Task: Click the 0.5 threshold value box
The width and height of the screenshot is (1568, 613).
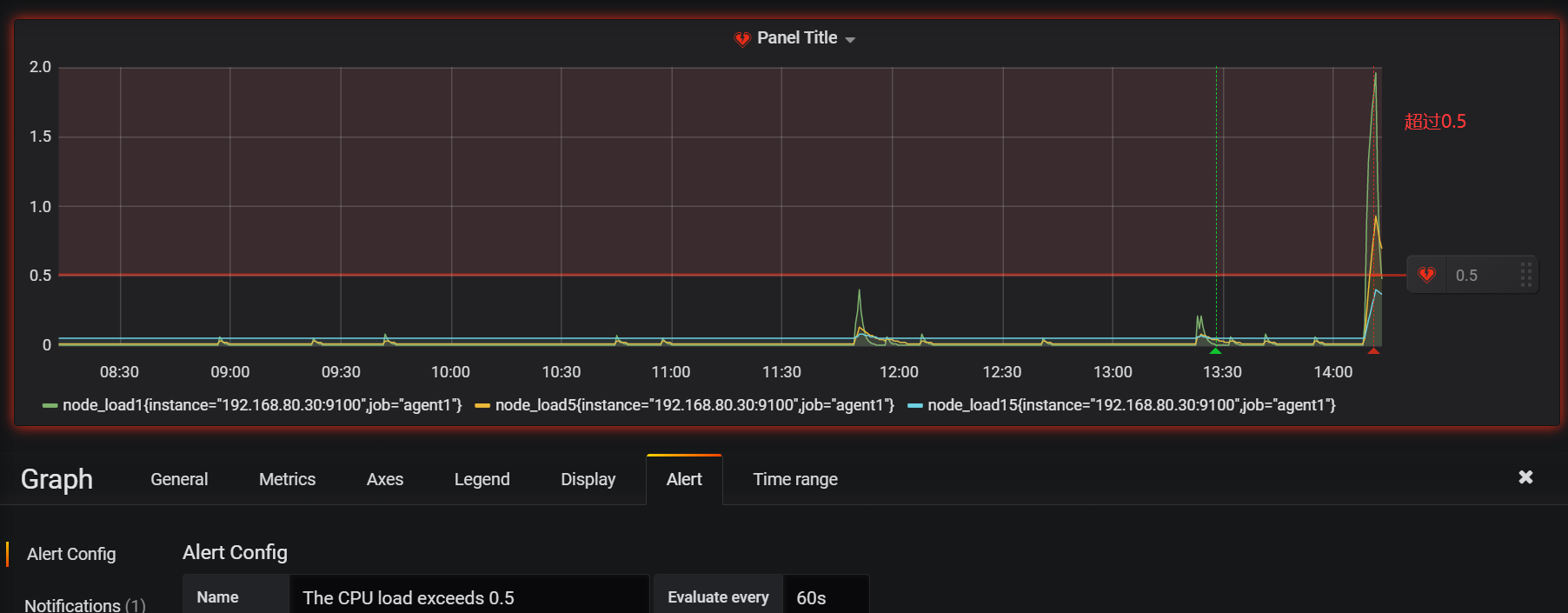Action: coord(1481,275)
